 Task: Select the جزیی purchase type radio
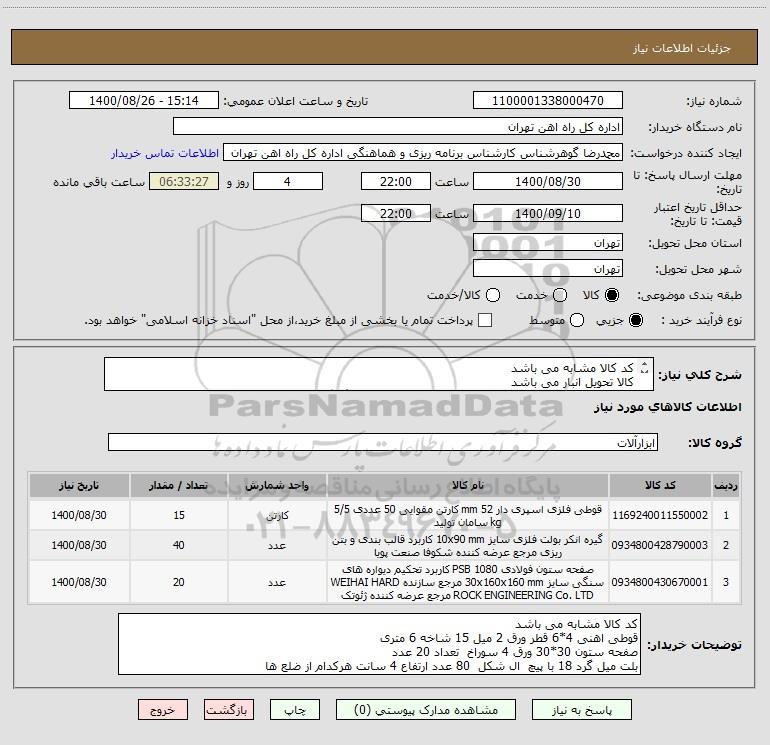[636, 320]
